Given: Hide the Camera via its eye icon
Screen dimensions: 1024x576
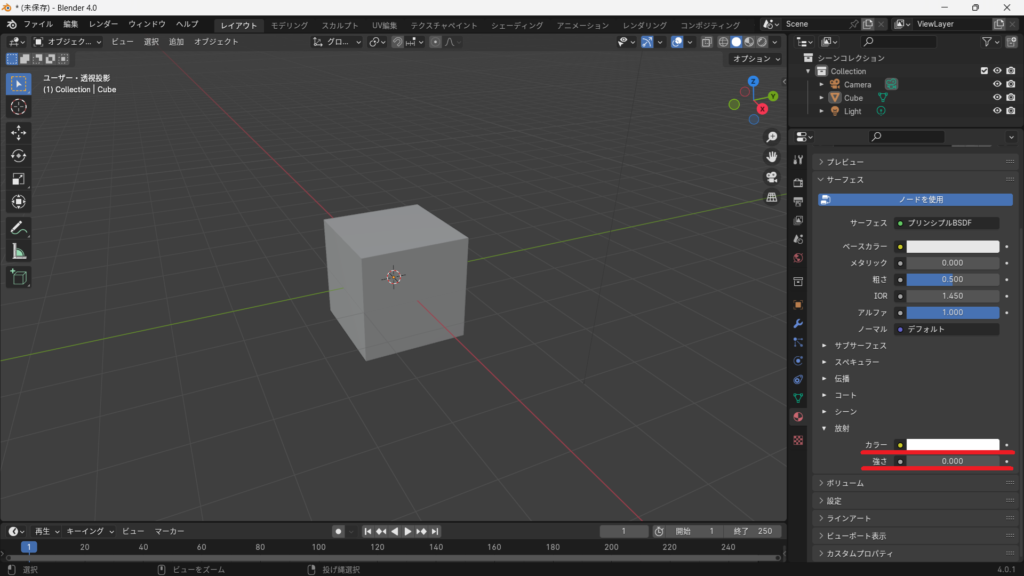Looking at the screenshot, I should point(997,84).
